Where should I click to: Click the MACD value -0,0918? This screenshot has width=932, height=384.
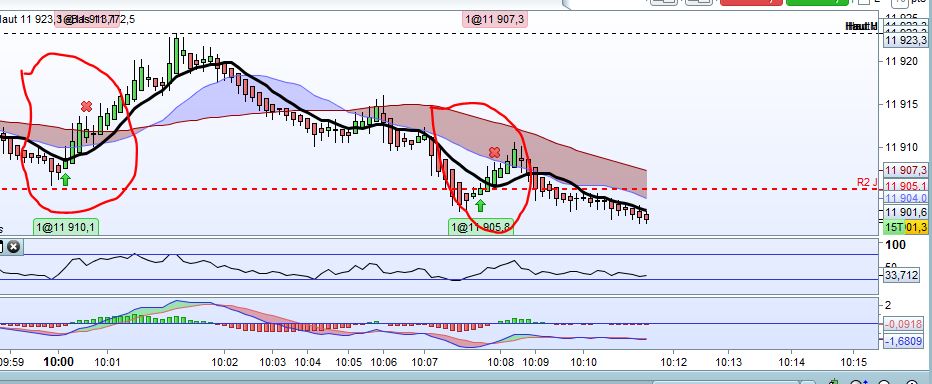coord(903,324)
